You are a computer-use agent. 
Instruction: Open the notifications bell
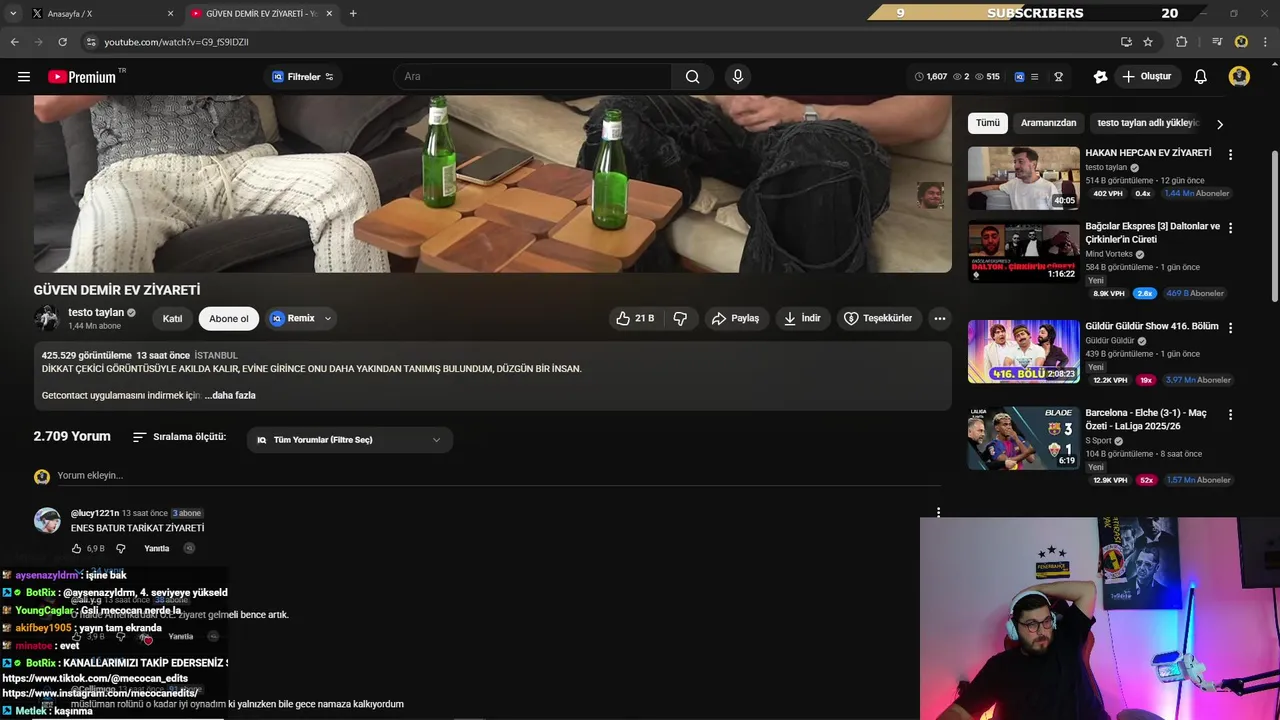[1201, 77]
